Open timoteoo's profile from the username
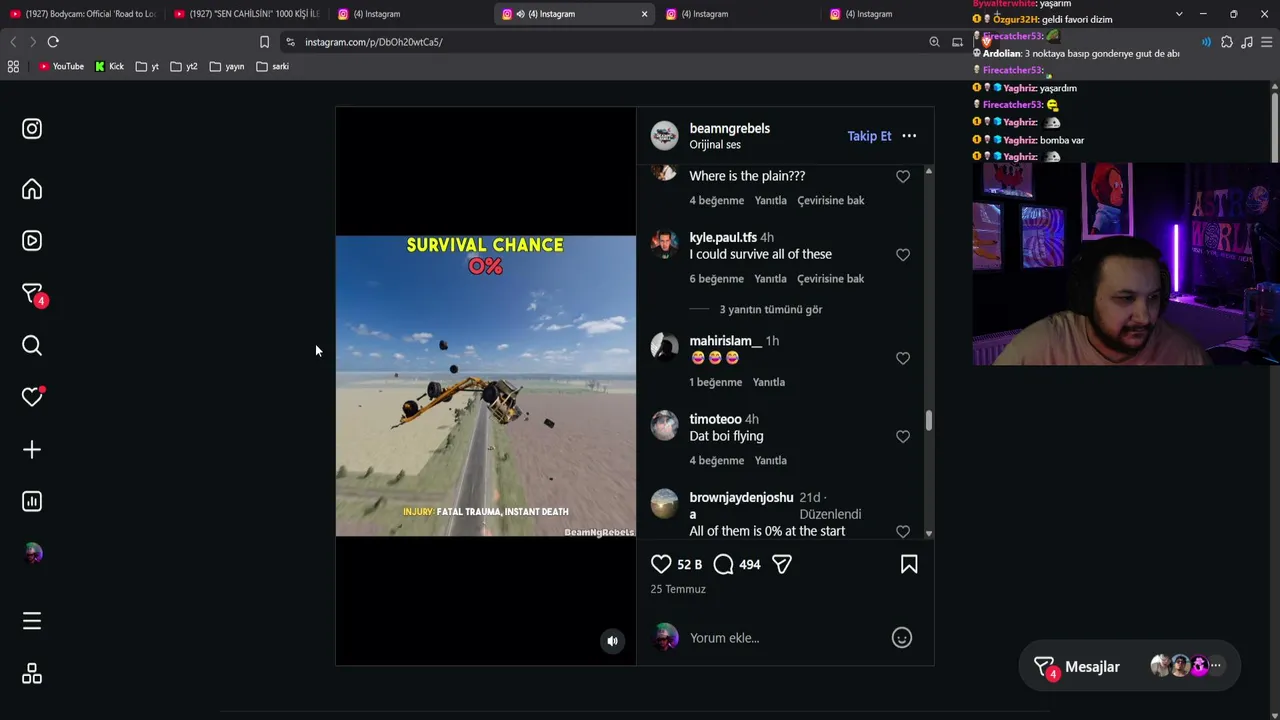Image resolution: width=1280 pixels, height=720 pixels. 715,419
